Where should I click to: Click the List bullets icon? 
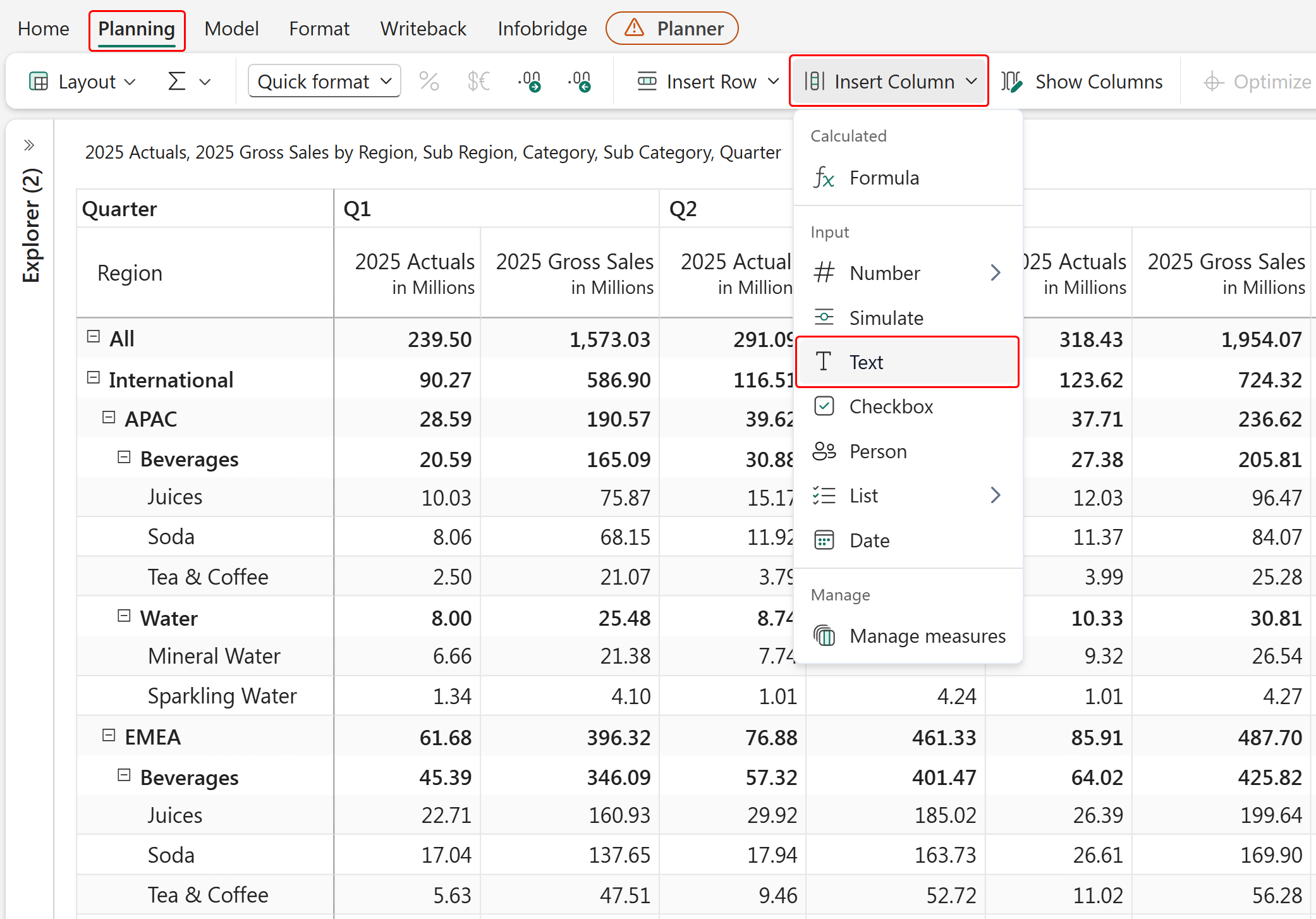pos(824,496)
